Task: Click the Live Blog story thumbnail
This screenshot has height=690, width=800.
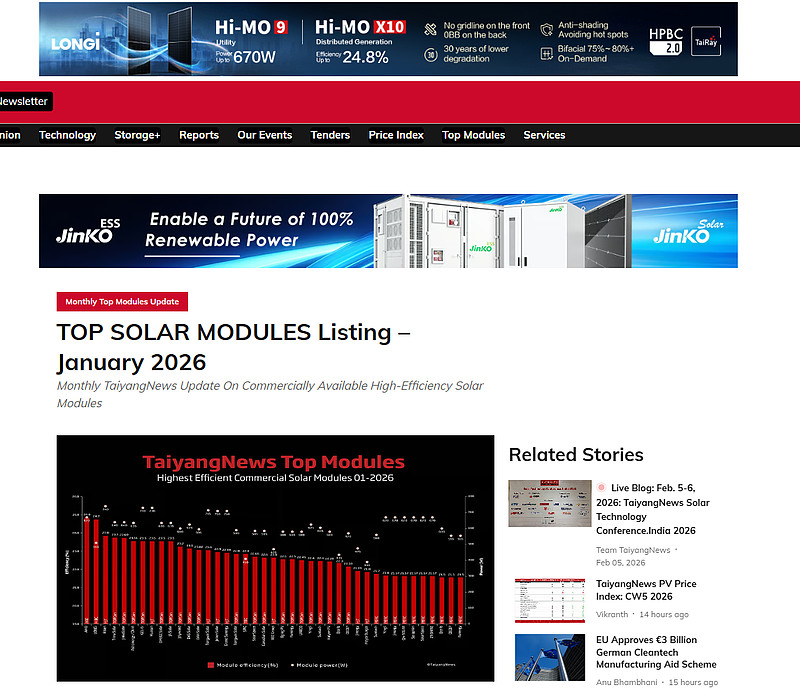Action: click(550, 503)
